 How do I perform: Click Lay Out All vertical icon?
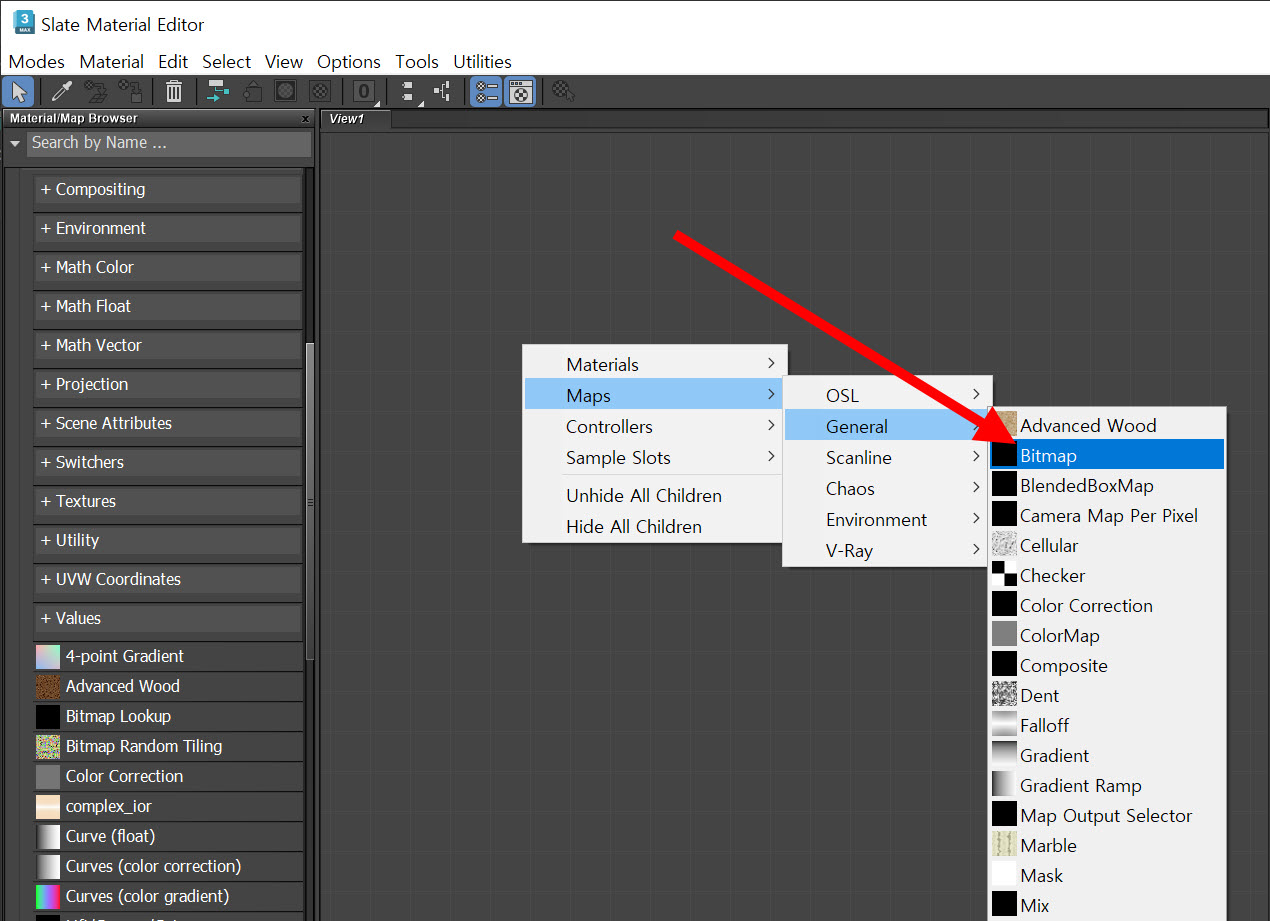(x=409, y=92)
